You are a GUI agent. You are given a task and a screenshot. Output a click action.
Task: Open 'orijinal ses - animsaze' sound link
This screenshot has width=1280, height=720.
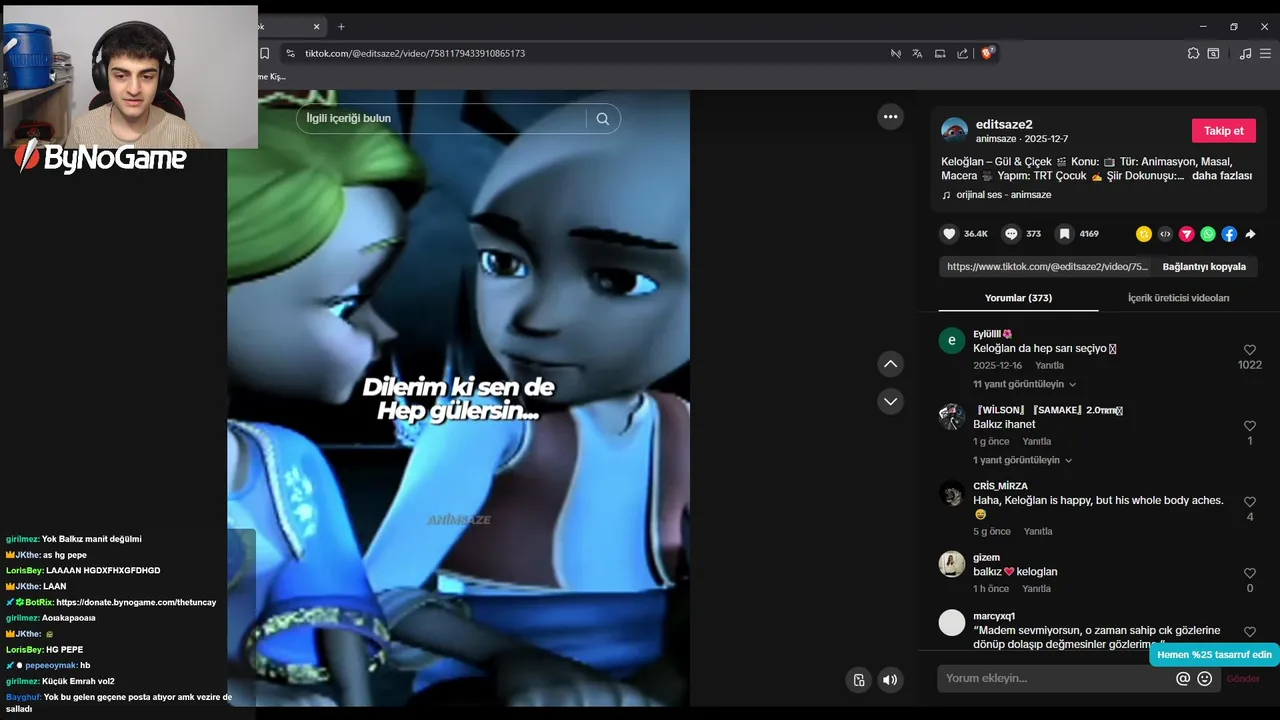coord(1004,195)
